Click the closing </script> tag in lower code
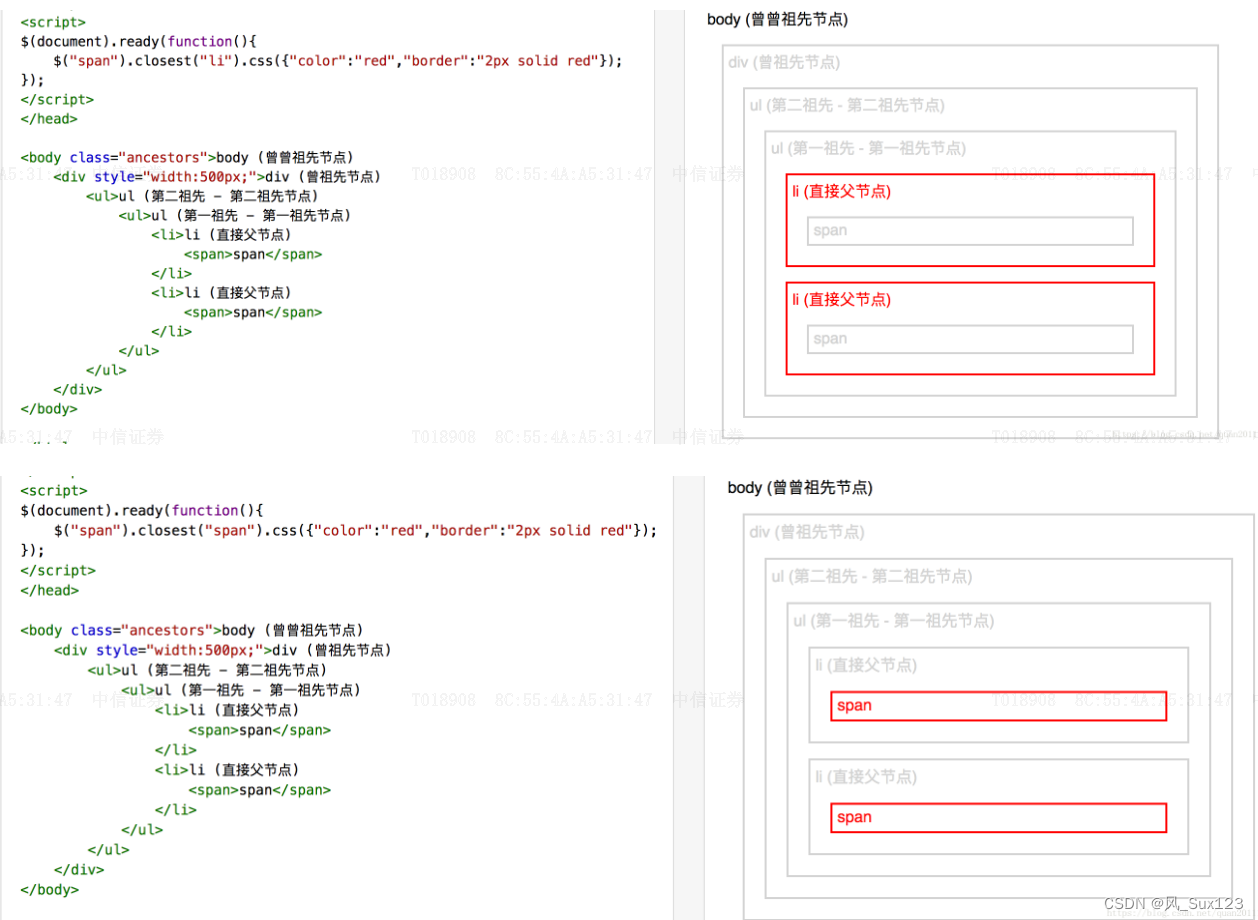This screenshot has width=1258, height=920. click(x=58, y=571)
